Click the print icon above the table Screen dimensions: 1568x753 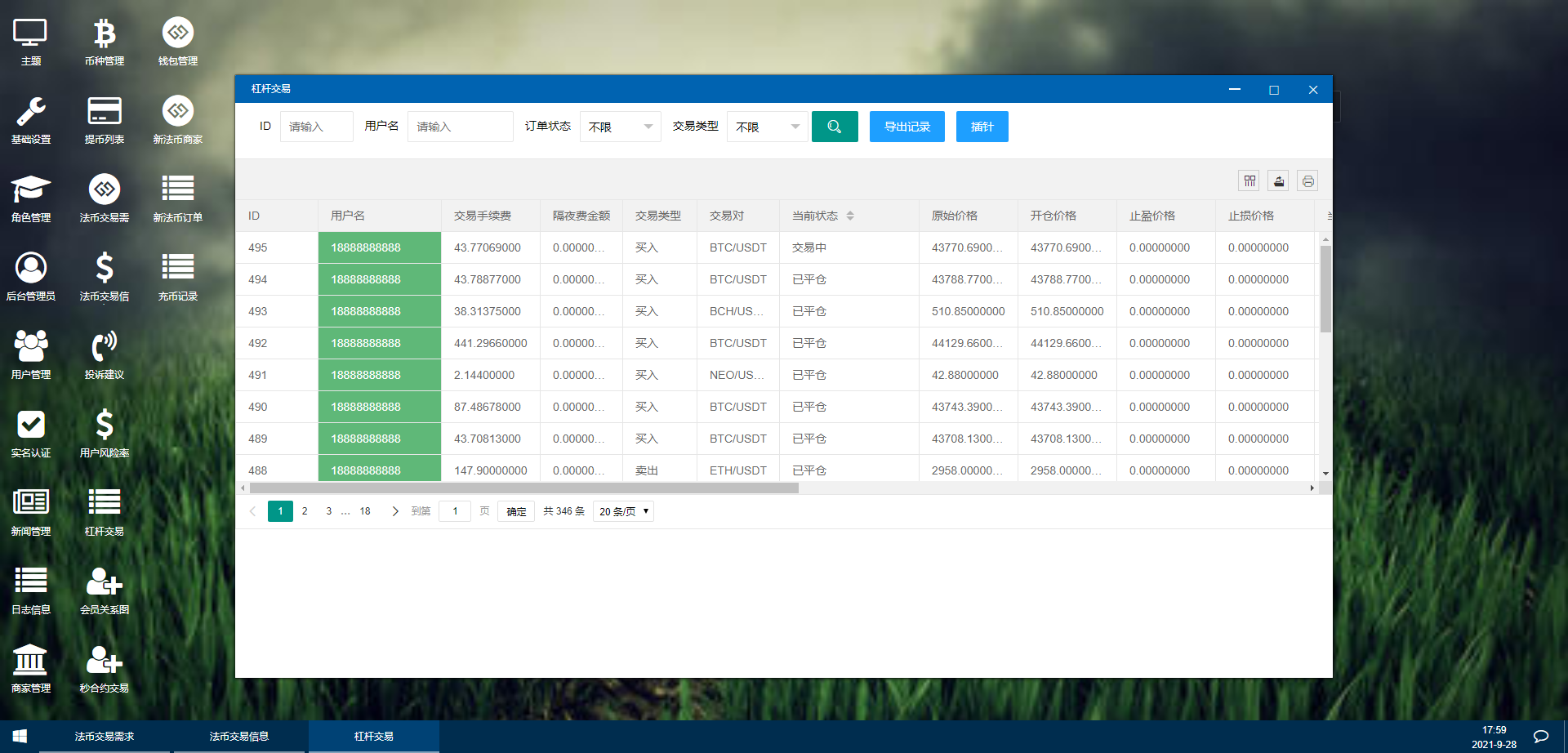[1307, 180]
